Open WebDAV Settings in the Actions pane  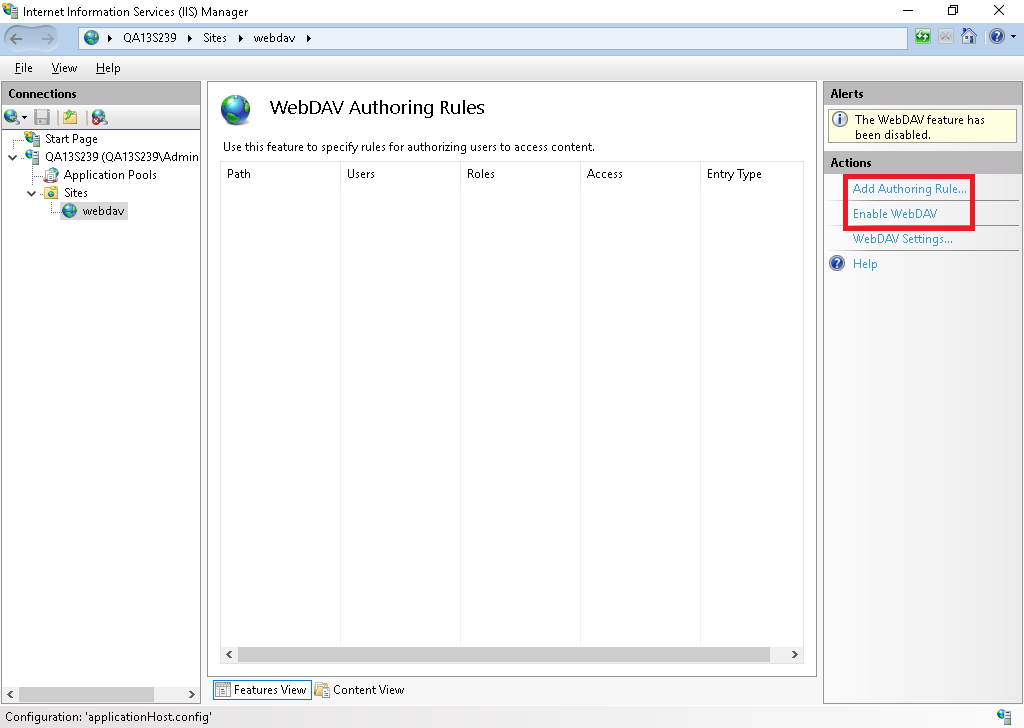(903, 239)
